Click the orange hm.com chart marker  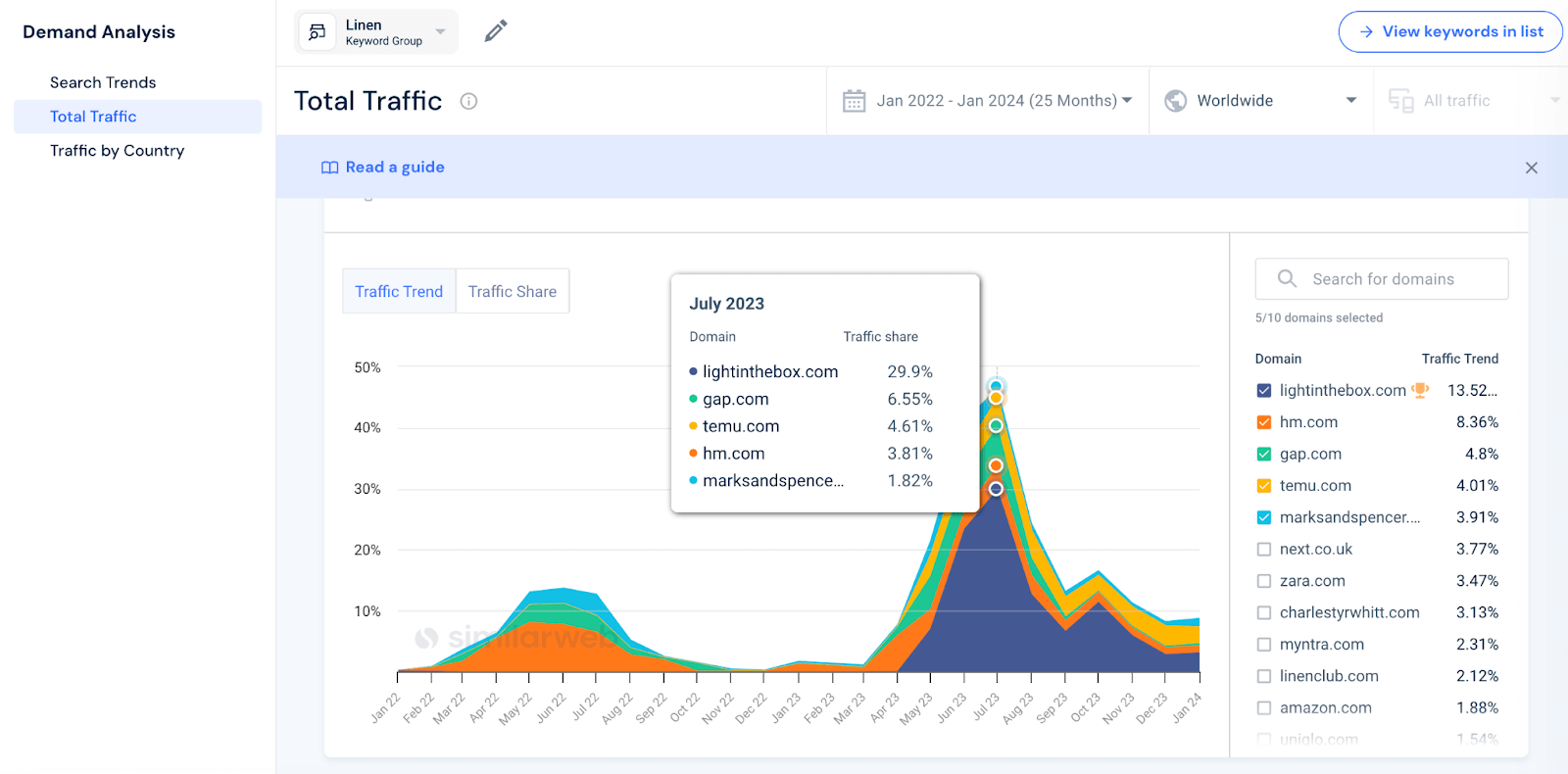[996, 465]
